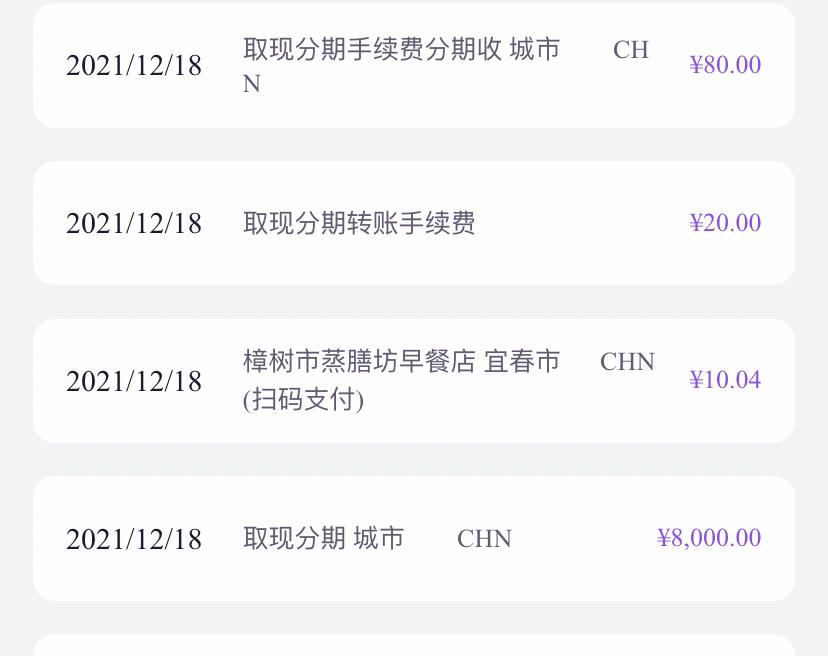Click the date on the ¥10.04 row
Viewport: 828px width, 656px height.
click(134, 381)
